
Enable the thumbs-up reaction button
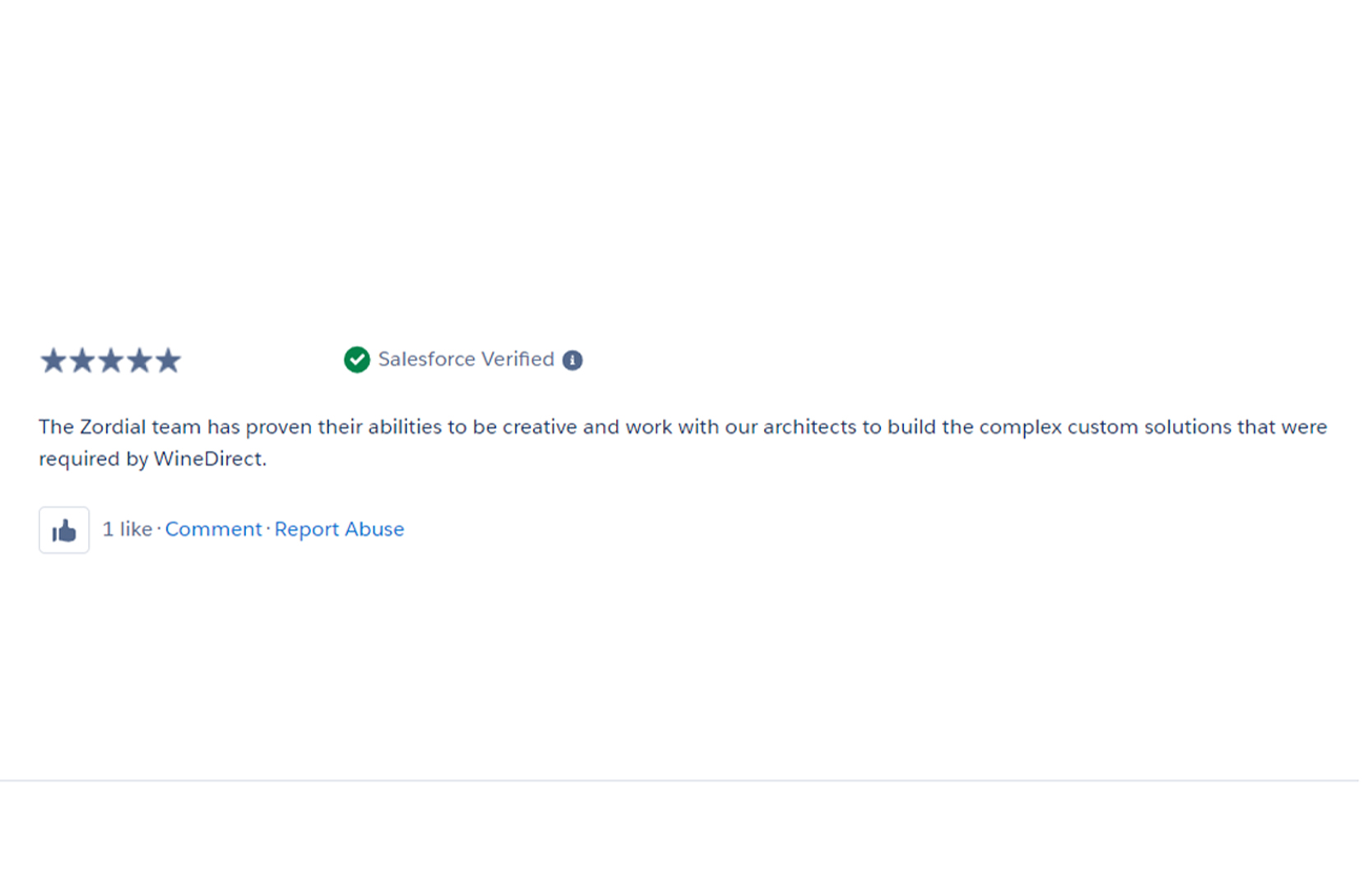63,529
